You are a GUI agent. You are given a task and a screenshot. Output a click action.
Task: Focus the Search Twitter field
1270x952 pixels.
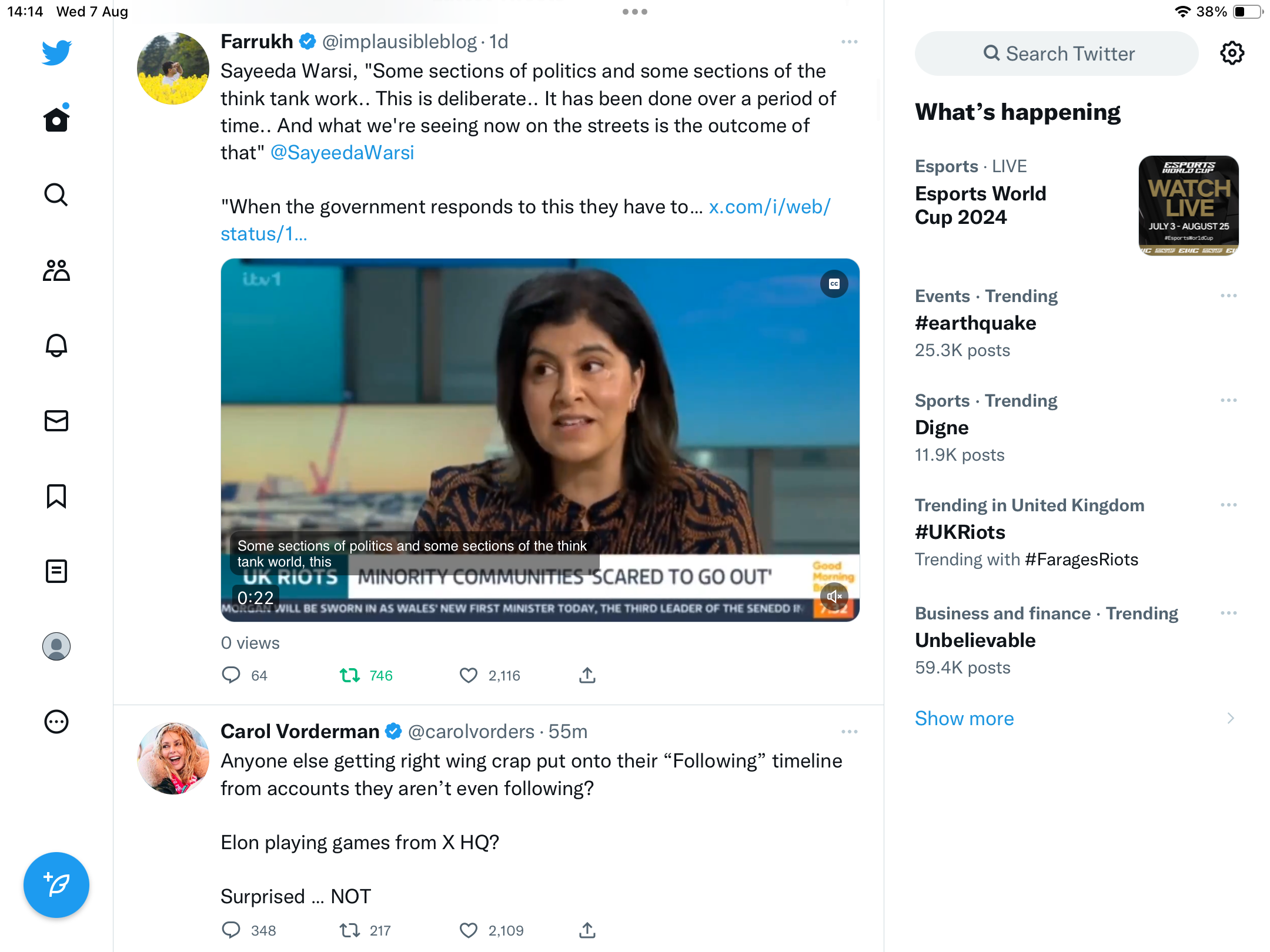point(1057,53)
